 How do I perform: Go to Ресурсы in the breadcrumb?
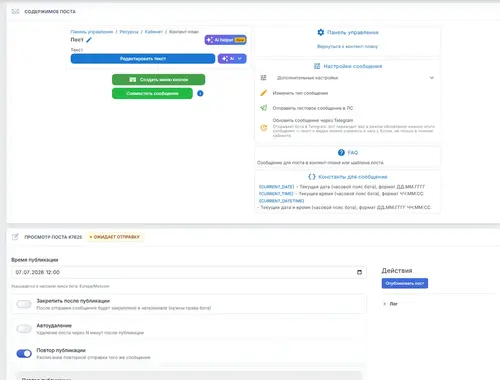pos(129,32)
